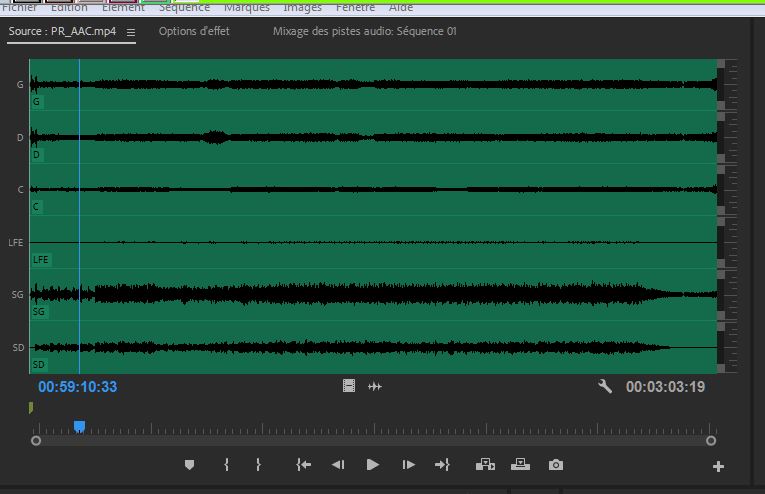Click the Mark In bracket icon
The width and height of the screenshot is (765, 494).
(227, 465)
